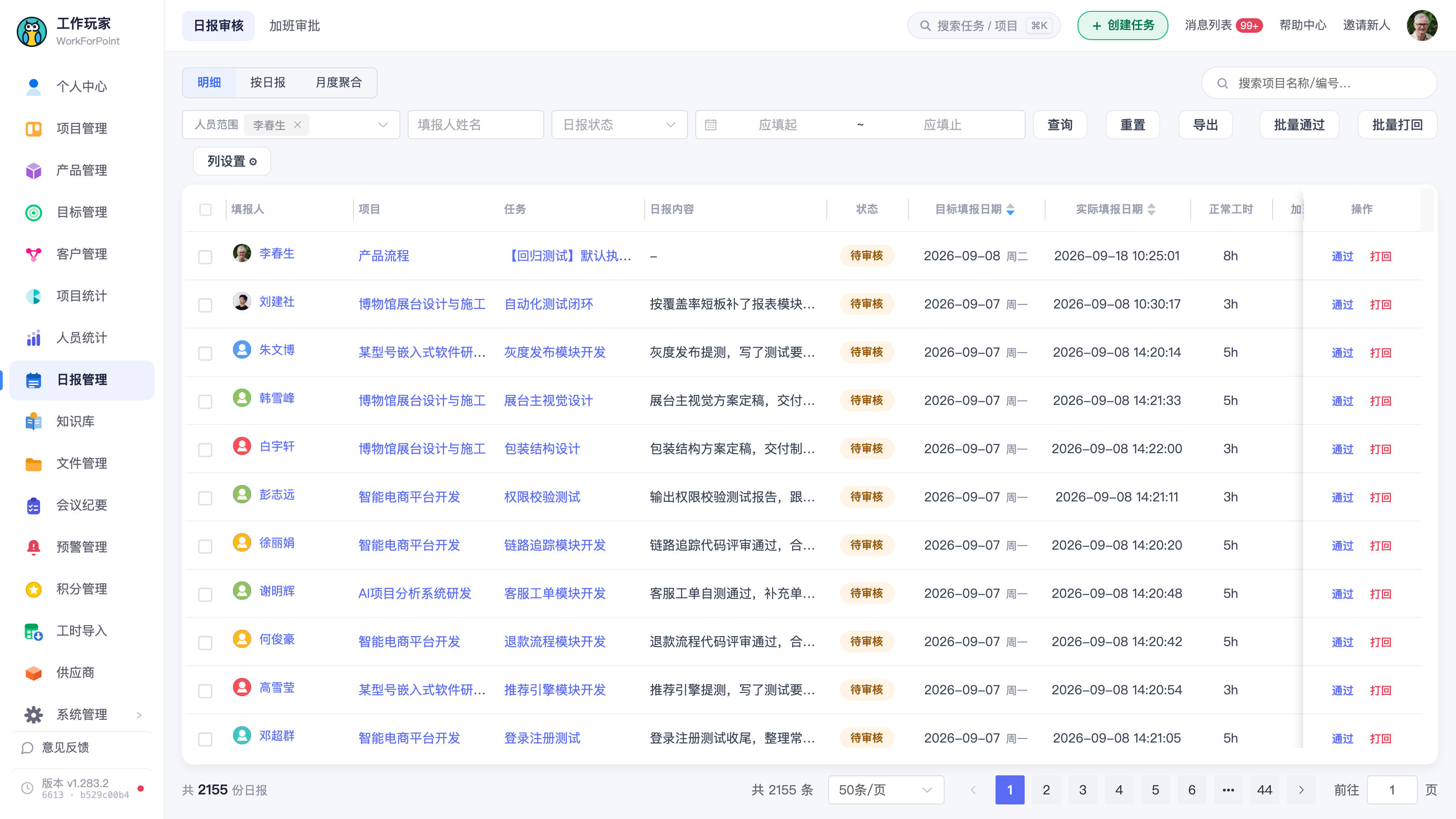
Task: Click 通过 for 李春生's report
Action: point(1342,257)
